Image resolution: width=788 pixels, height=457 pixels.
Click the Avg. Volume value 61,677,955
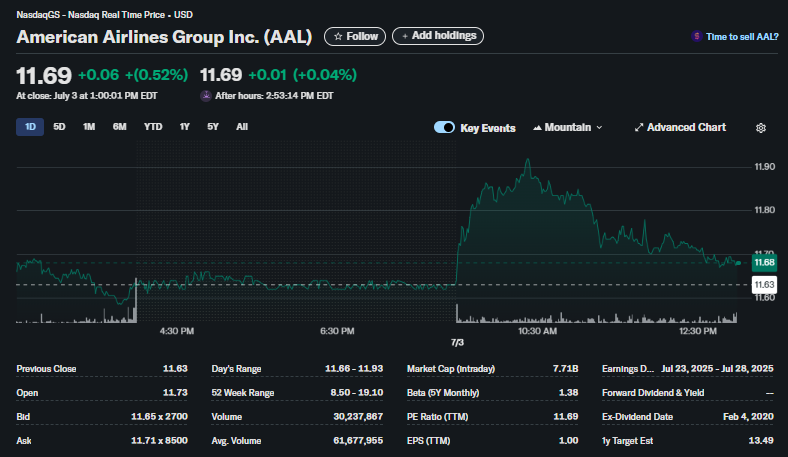pos(358,440)
